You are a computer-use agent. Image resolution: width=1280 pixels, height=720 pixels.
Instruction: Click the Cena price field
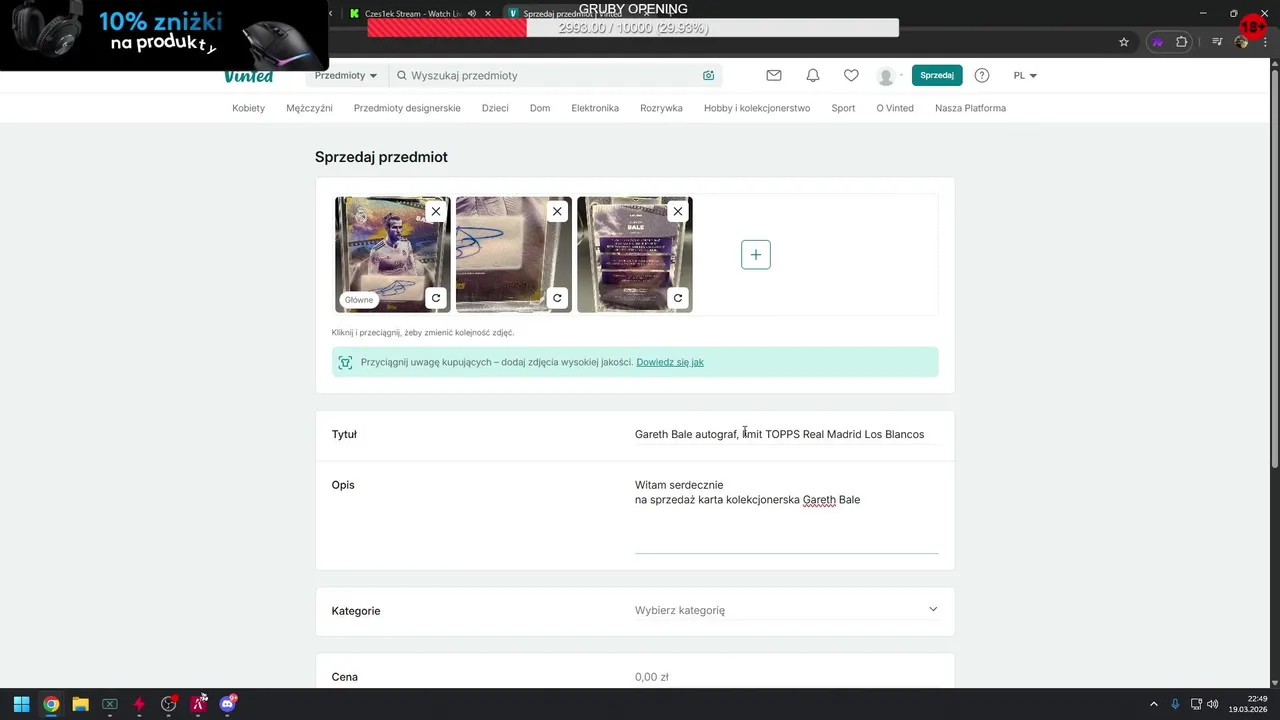(x=786, y=677)
